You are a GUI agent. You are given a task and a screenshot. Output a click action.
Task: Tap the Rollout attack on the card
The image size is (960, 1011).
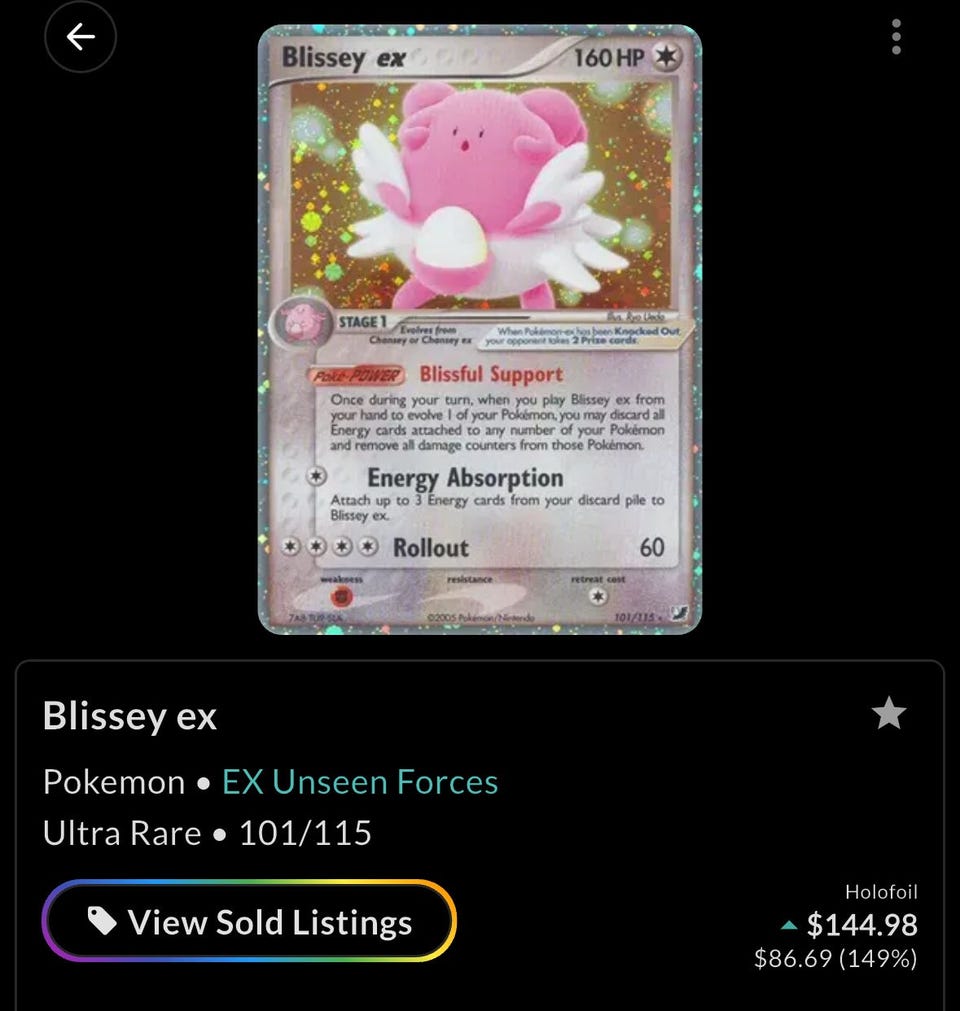(x=431, y=547)
